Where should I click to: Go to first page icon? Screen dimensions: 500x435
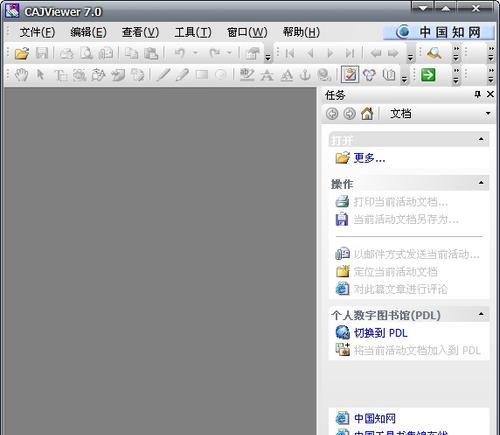tap(290, 53)
